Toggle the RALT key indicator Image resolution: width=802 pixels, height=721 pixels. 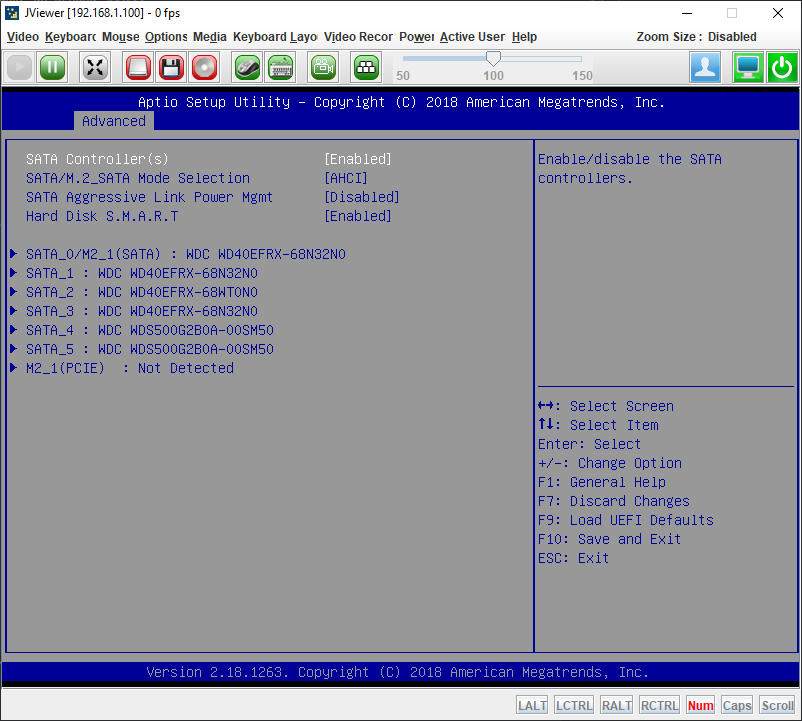point(616,705)
